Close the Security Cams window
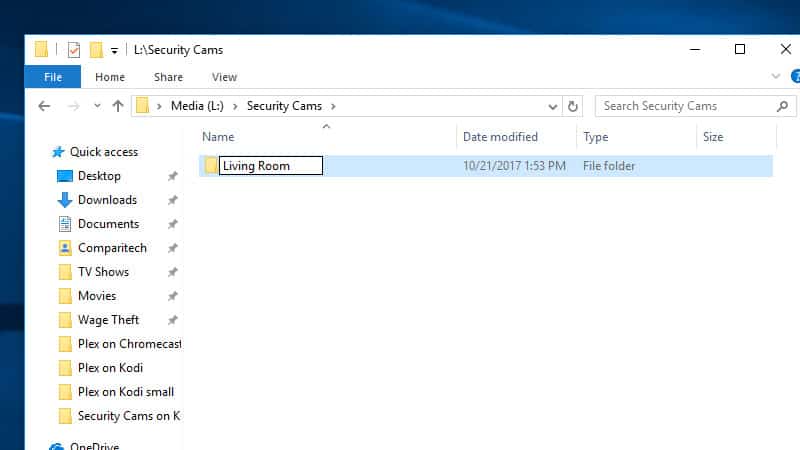Screen dimensions: 800x450 pos(786,49)
